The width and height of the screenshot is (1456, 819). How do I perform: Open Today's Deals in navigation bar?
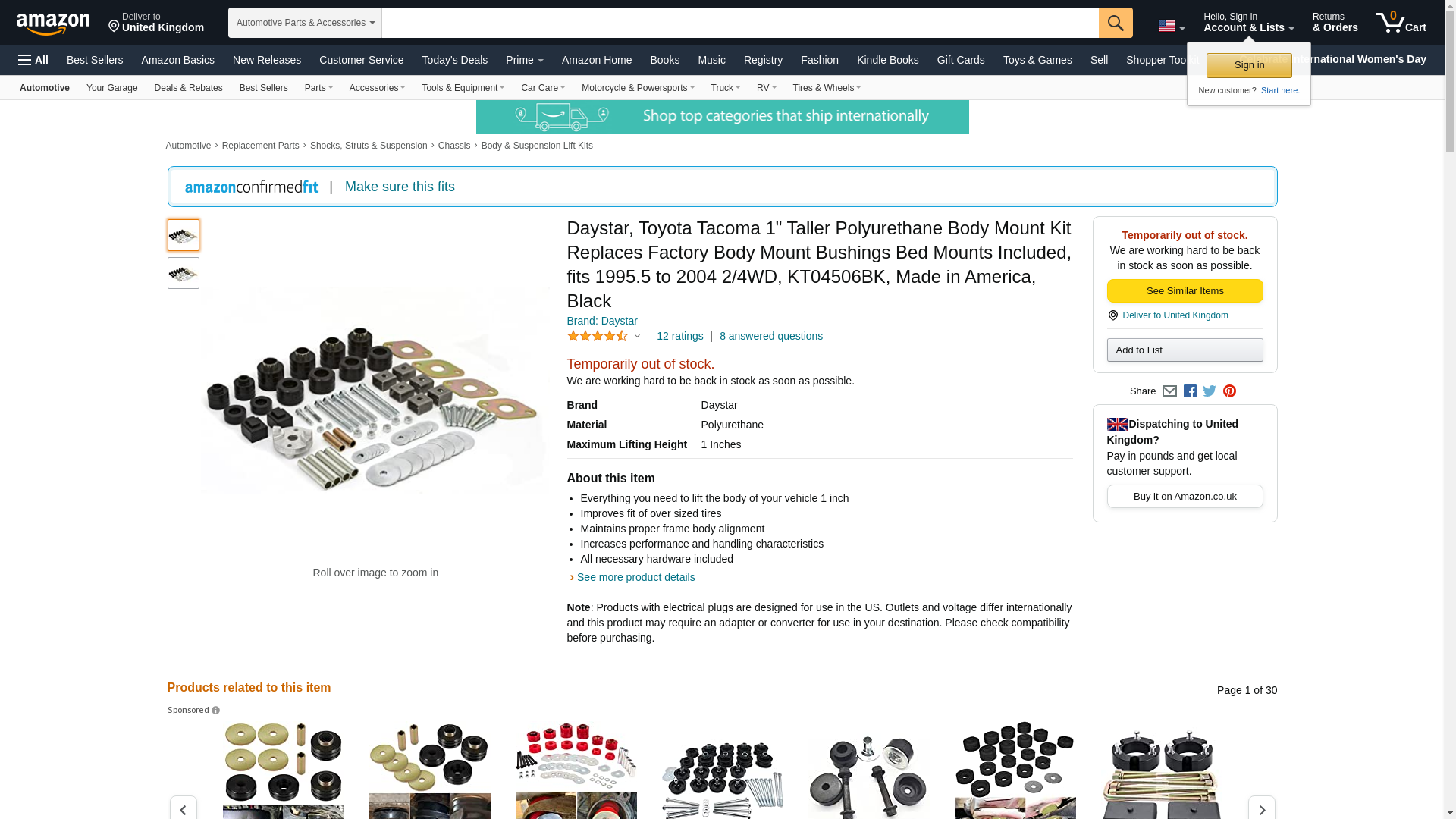[454, 60]
